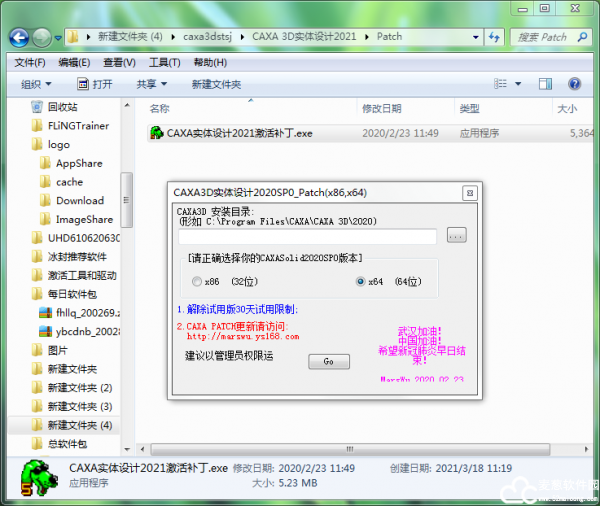Expand arrow after 新建文件夹 (4) breadcrumb

[173, 37]
